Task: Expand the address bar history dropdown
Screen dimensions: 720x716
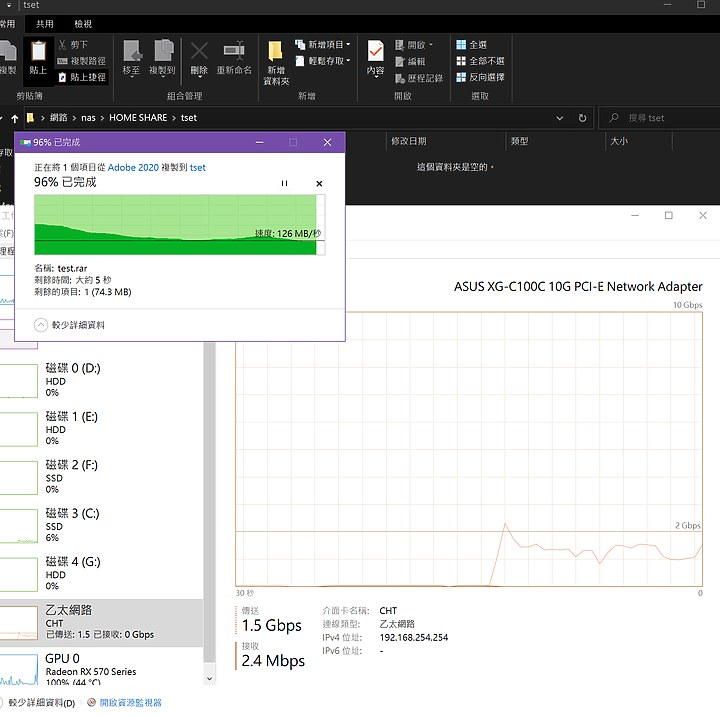Action: tap(559, 118)
